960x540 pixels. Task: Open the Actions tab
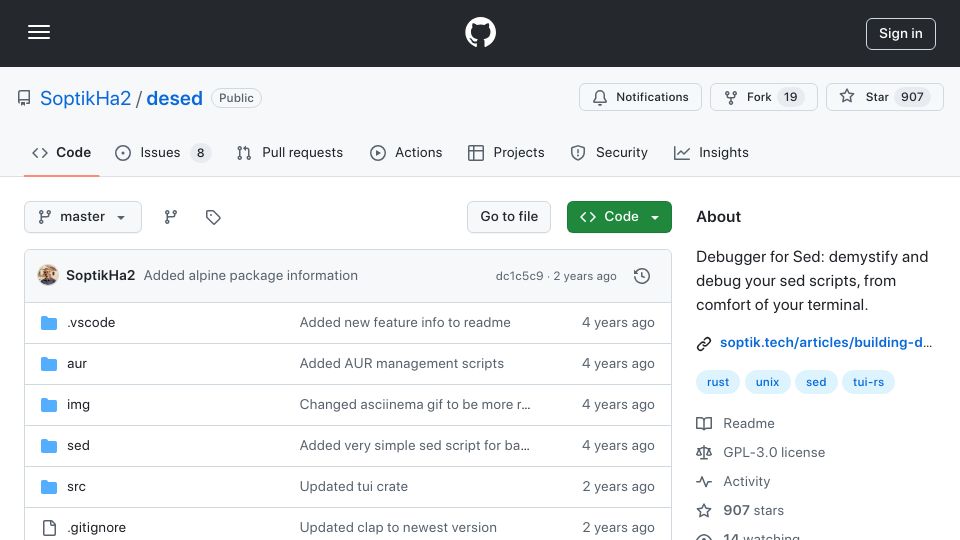[x=406, y=152]
